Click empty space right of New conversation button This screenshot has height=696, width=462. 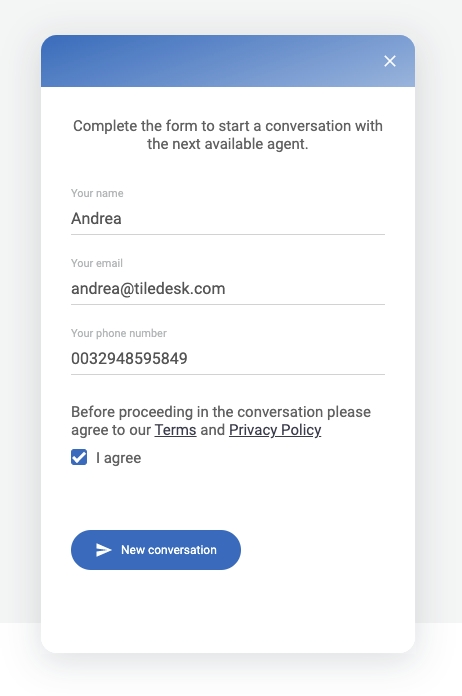(x=326, y=550)
